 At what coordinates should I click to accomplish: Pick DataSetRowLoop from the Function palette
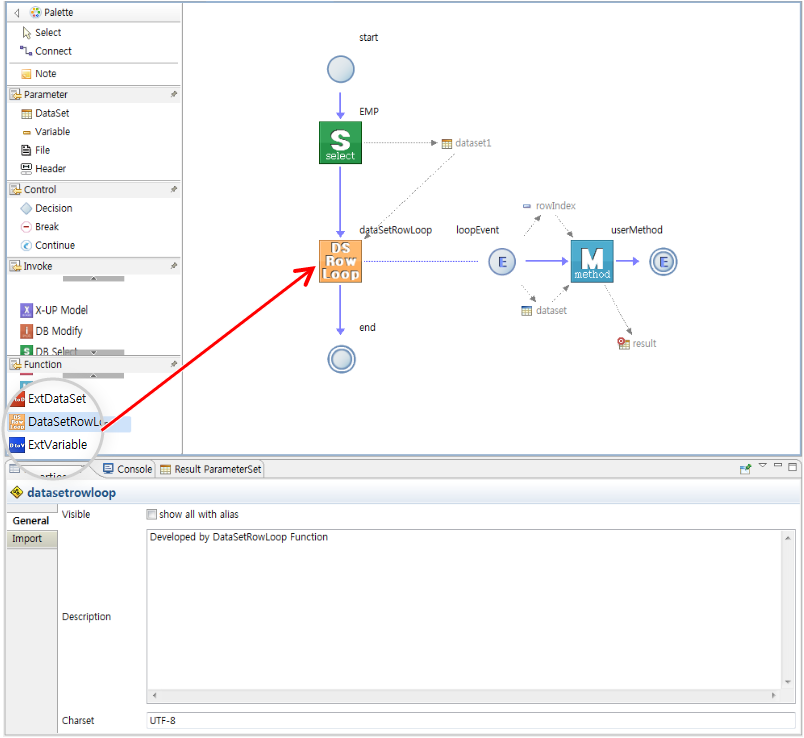(65, 422)
